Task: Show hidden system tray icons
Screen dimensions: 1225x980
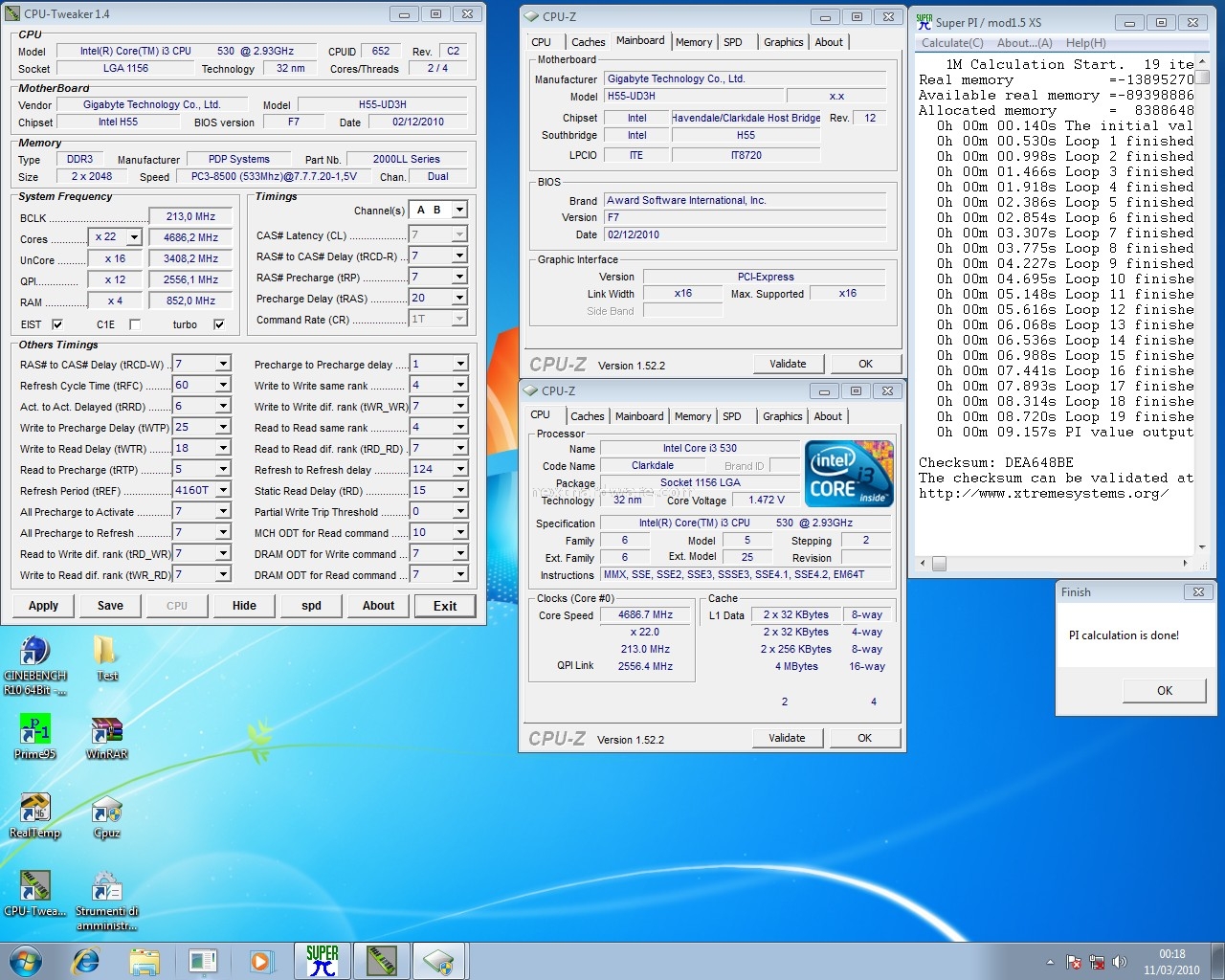Action: pyautogui.click(x=1051, y=962)
